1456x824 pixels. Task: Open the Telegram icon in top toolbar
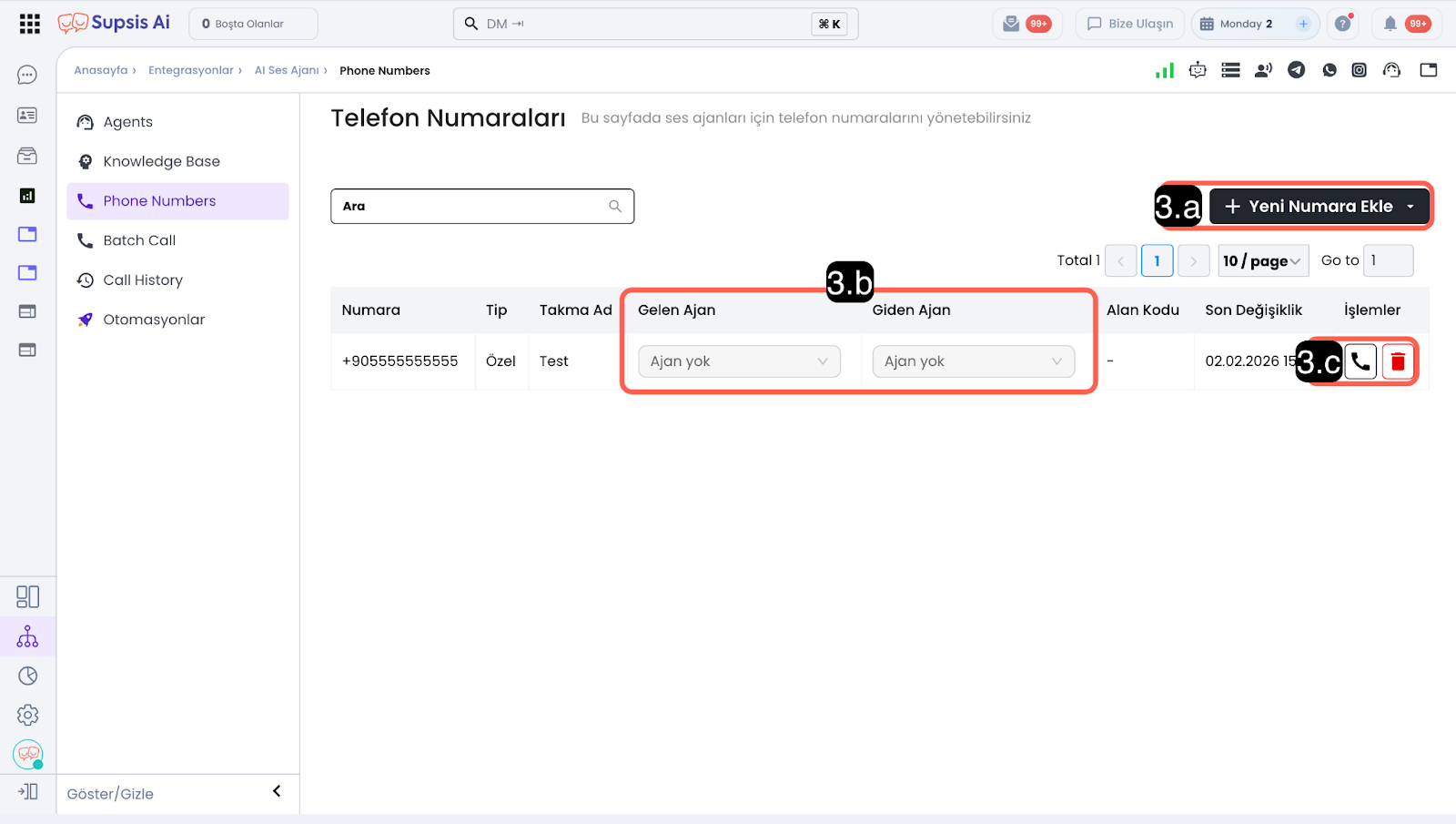click(1296, 70)
